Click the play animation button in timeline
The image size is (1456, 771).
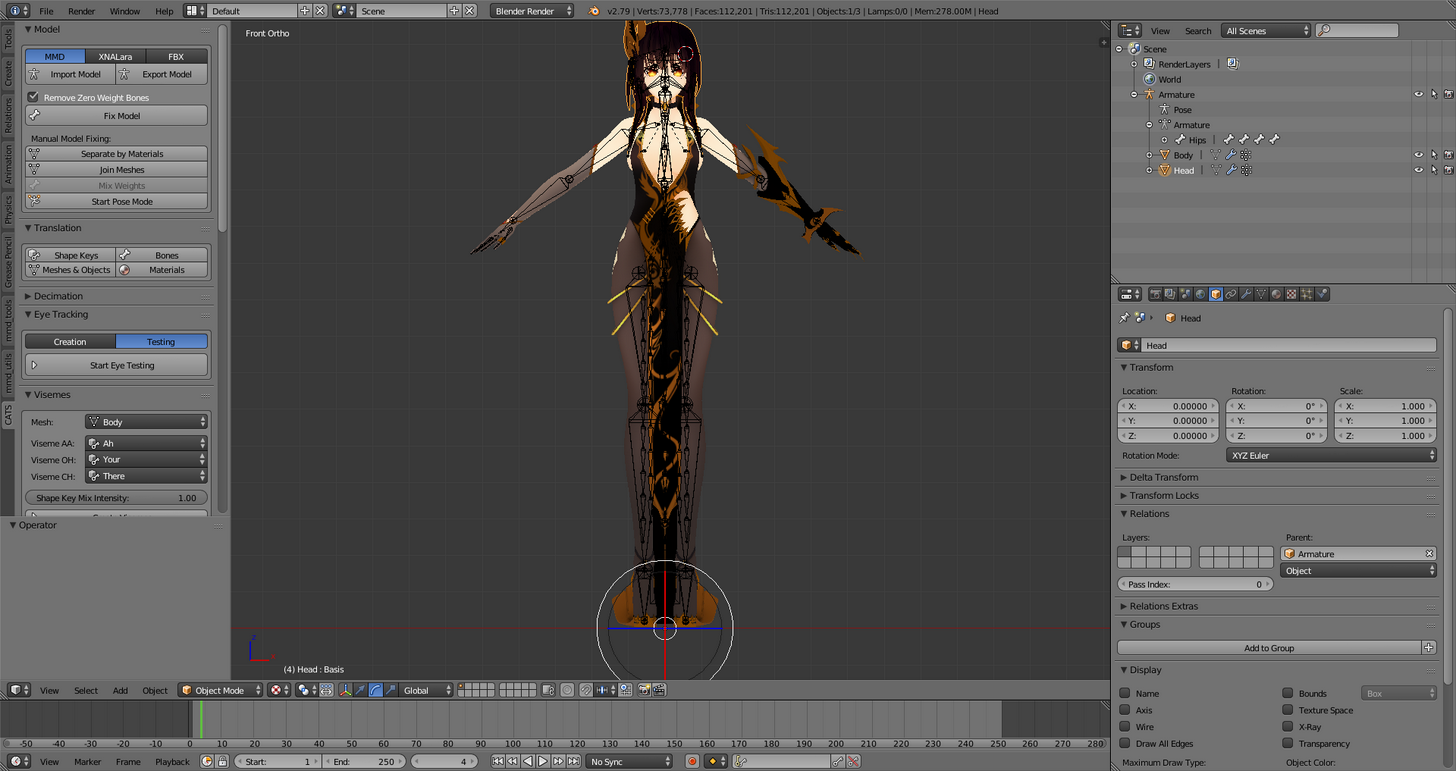543,762
